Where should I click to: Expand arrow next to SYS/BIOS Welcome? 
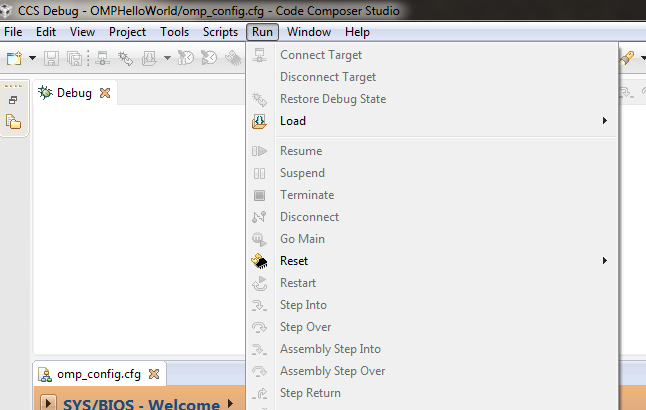pyautogui.click(x=230, y=403)
